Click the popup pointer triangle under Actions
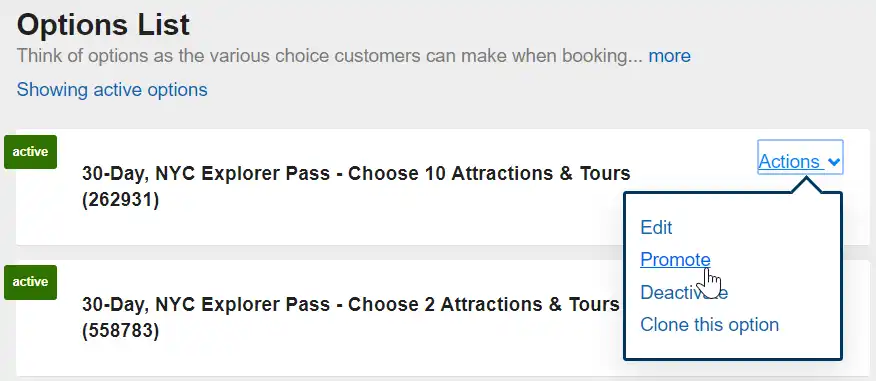 [806, 185]
